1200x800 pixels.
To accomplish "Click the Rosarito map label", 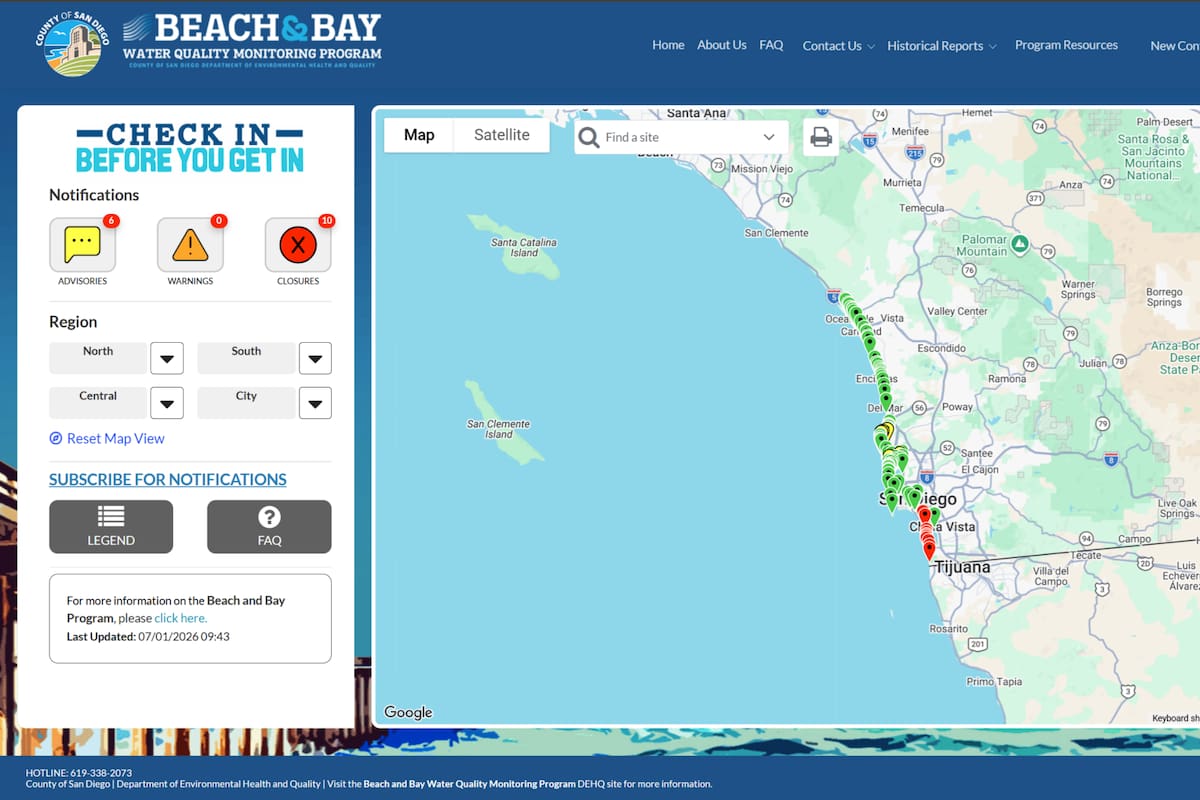I will [948, 629].
